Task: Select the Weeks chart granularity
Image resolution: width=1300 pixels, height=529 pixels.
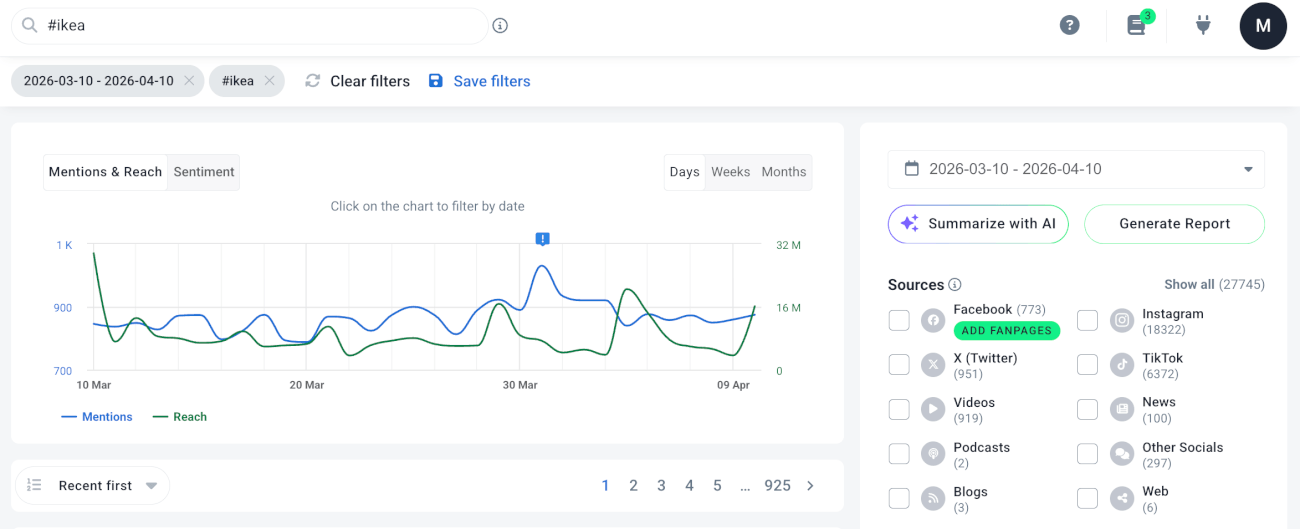Action: [730, 172]
